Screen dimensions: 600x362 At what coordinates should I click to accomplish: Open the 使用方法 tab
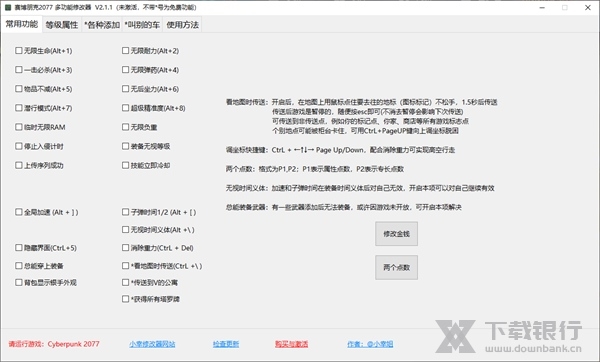click(183, 25)
